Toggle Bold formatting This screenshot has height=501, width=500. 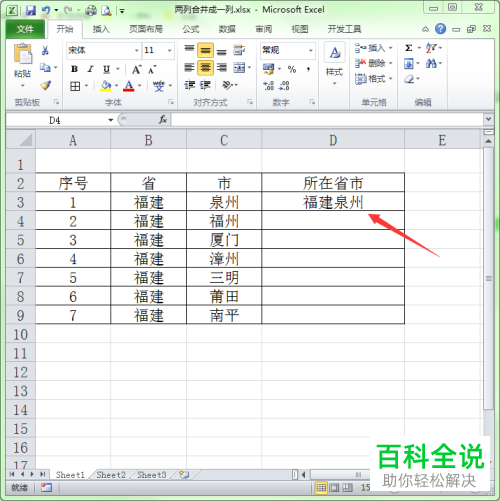point(74,69)
